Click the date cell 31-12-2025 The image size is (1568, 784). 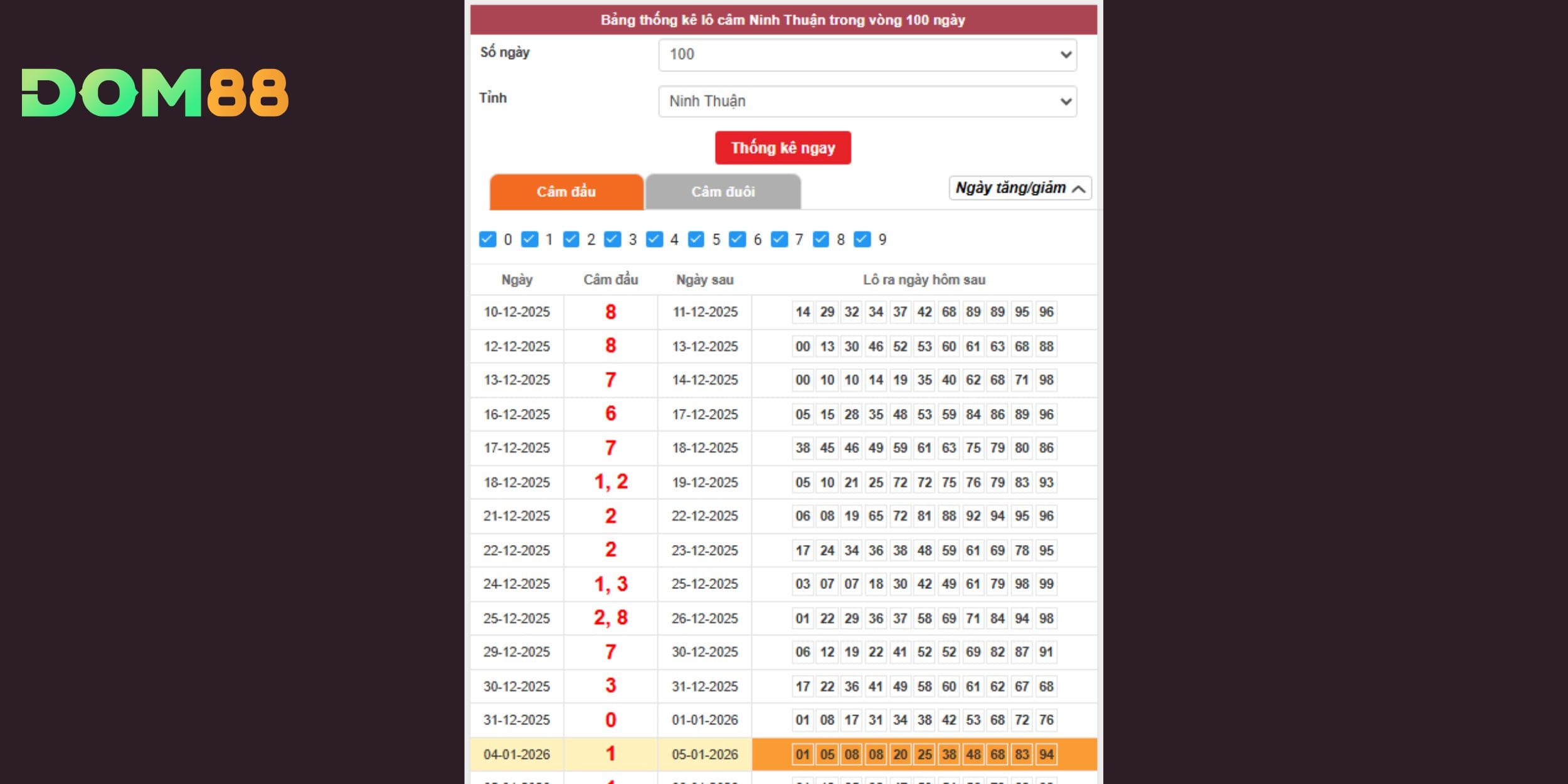[x=517, y=720]
